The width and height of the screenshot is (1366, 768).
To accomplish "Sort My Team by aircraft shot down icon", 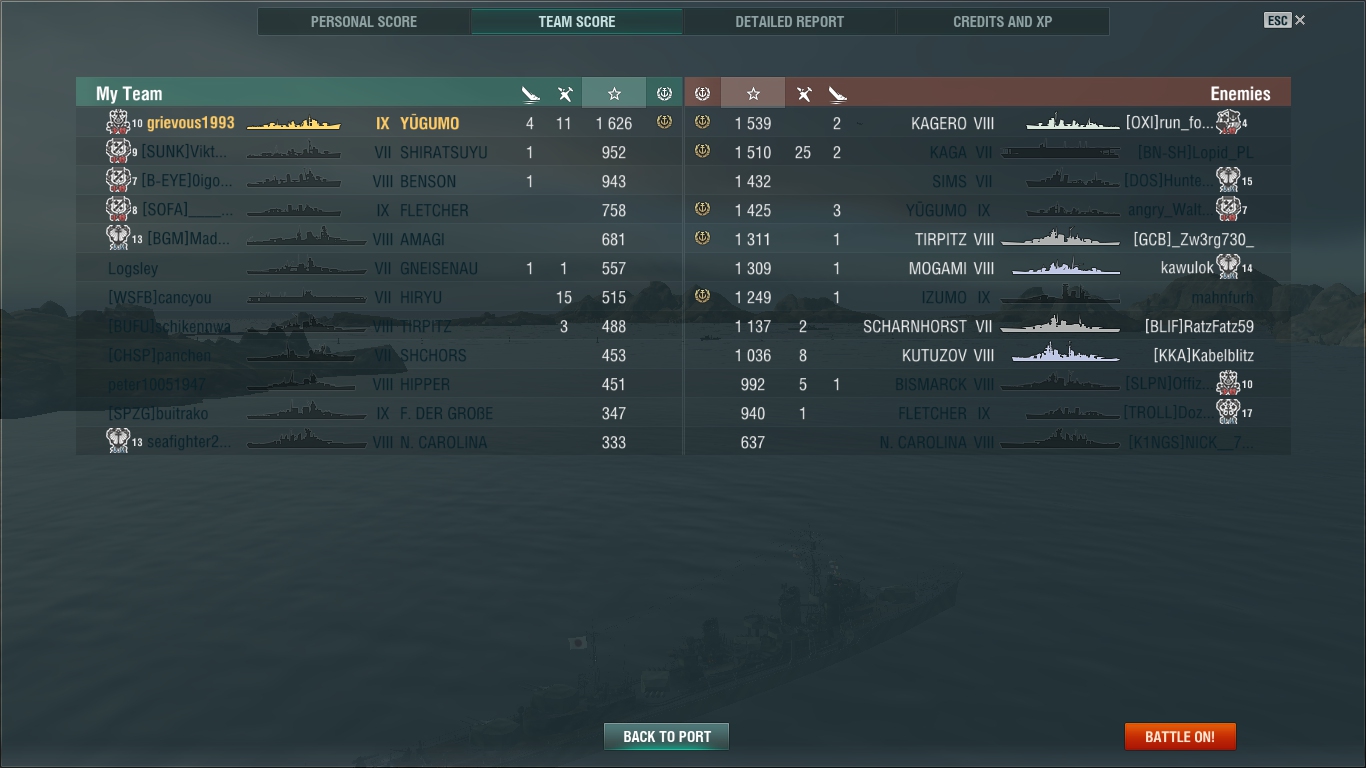I will click(x=565, y=94).
